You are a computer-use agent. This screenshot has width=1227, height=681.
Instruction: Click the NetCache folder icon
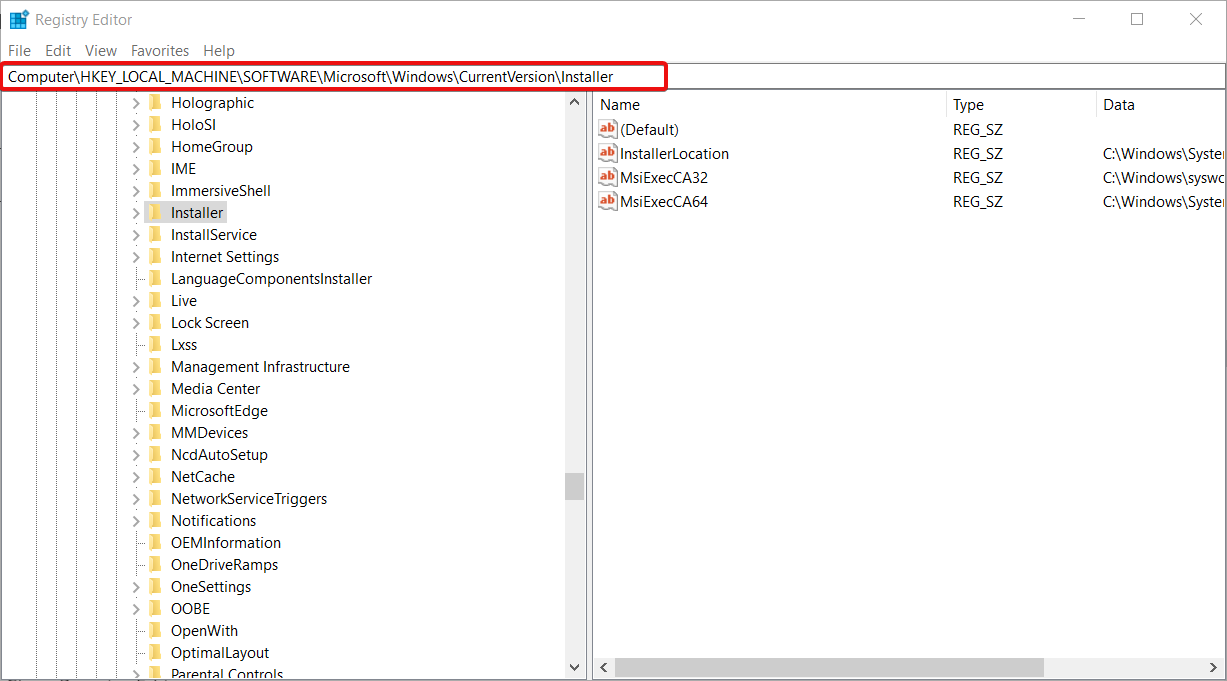click(x=154, y=476)
